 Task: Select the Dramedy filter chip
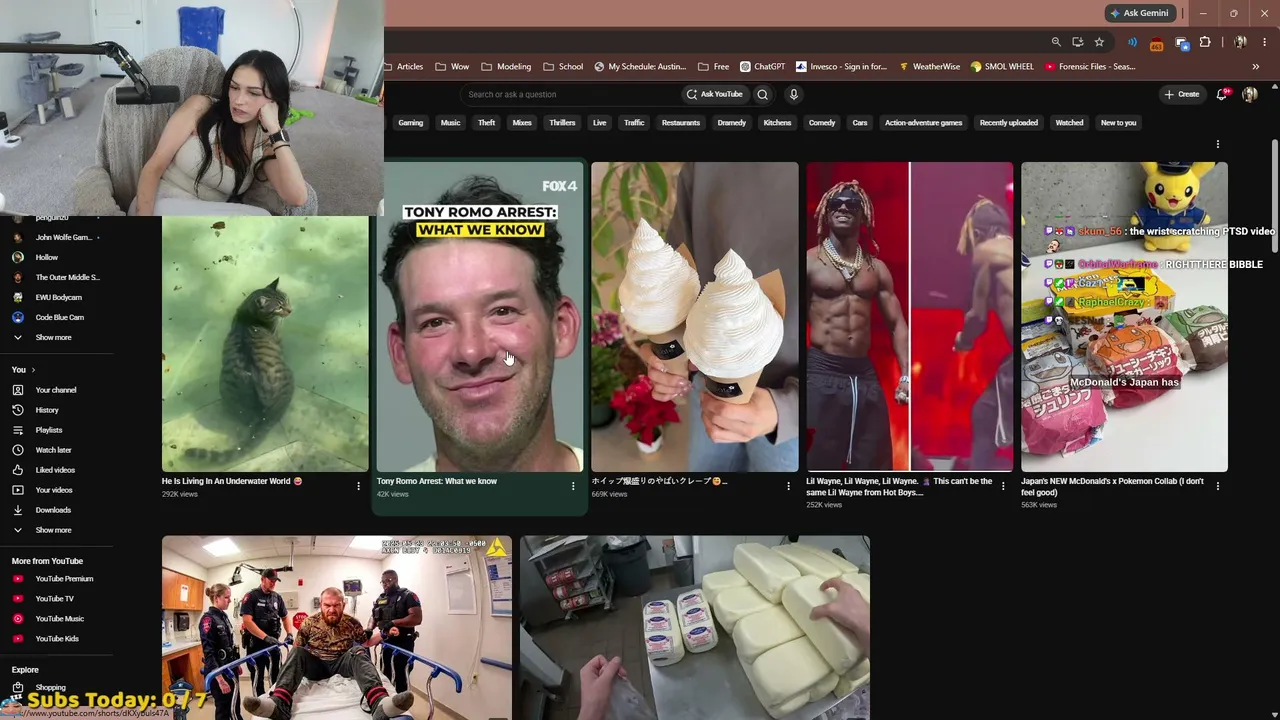pos(732,123)
